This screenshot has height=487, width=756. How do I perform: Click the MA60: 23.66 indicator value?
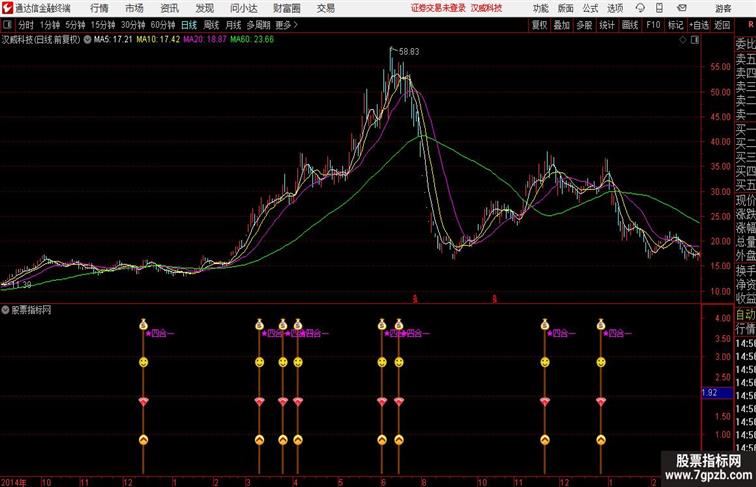[252, 40]
